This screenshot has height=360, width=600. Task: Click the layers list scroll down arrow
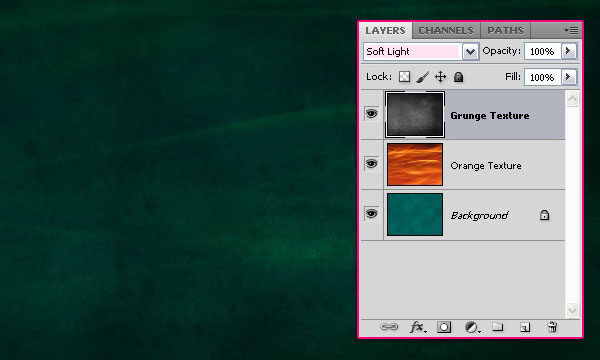point(572,310)
